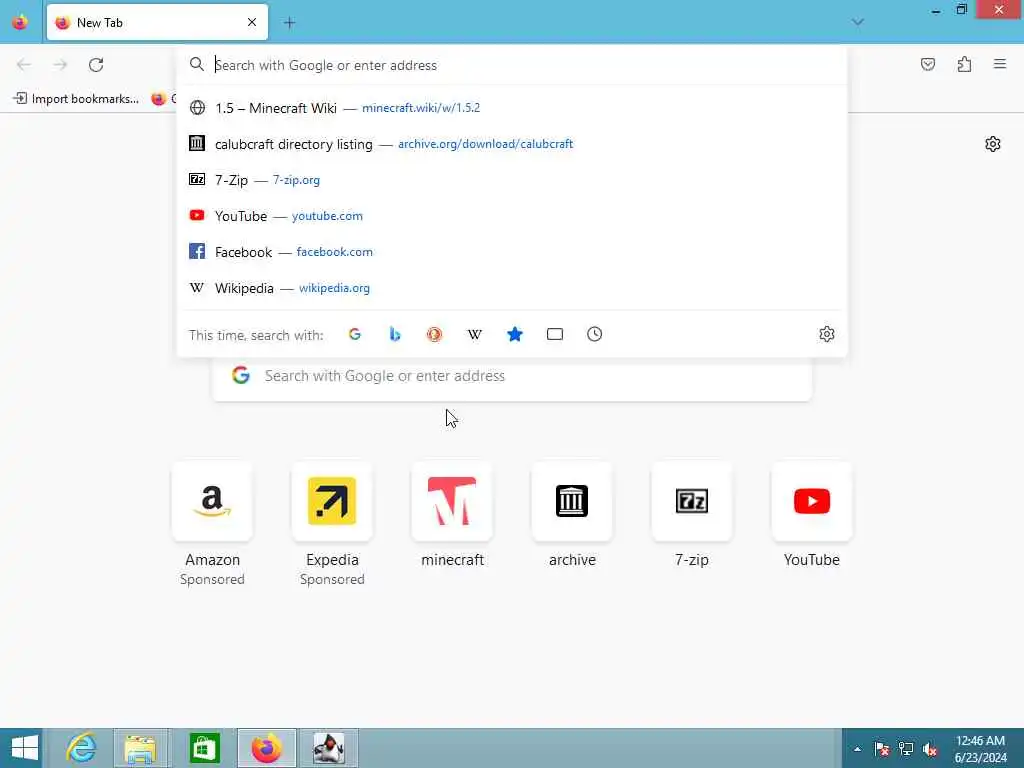Search this time with Google icon
Image resolution: width=1024 pixels, height=768 pixels.
pos(355,334)
